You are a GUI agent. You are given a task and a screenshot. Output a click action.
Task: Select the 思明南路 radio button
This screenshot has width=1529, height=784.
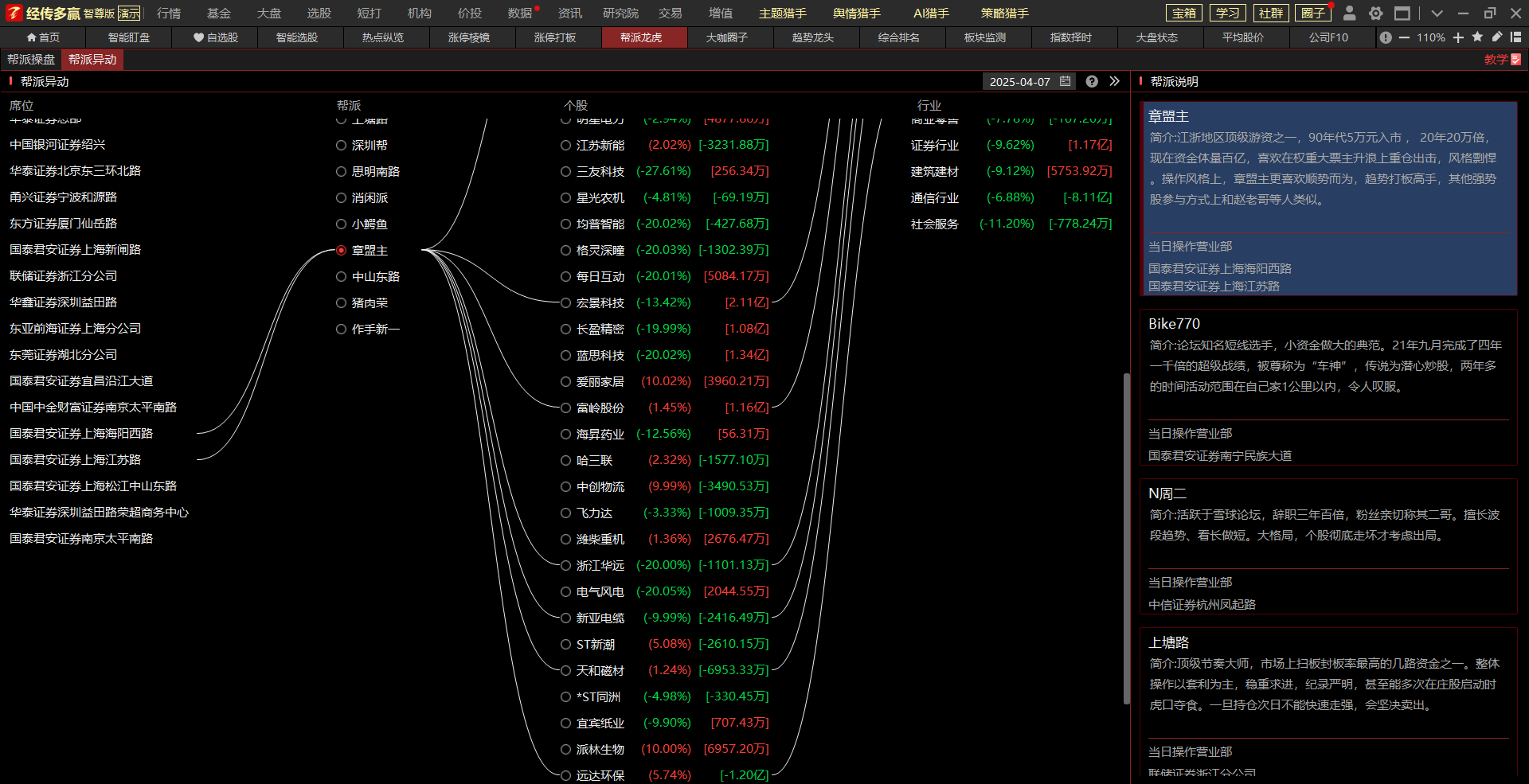point(341,171)
